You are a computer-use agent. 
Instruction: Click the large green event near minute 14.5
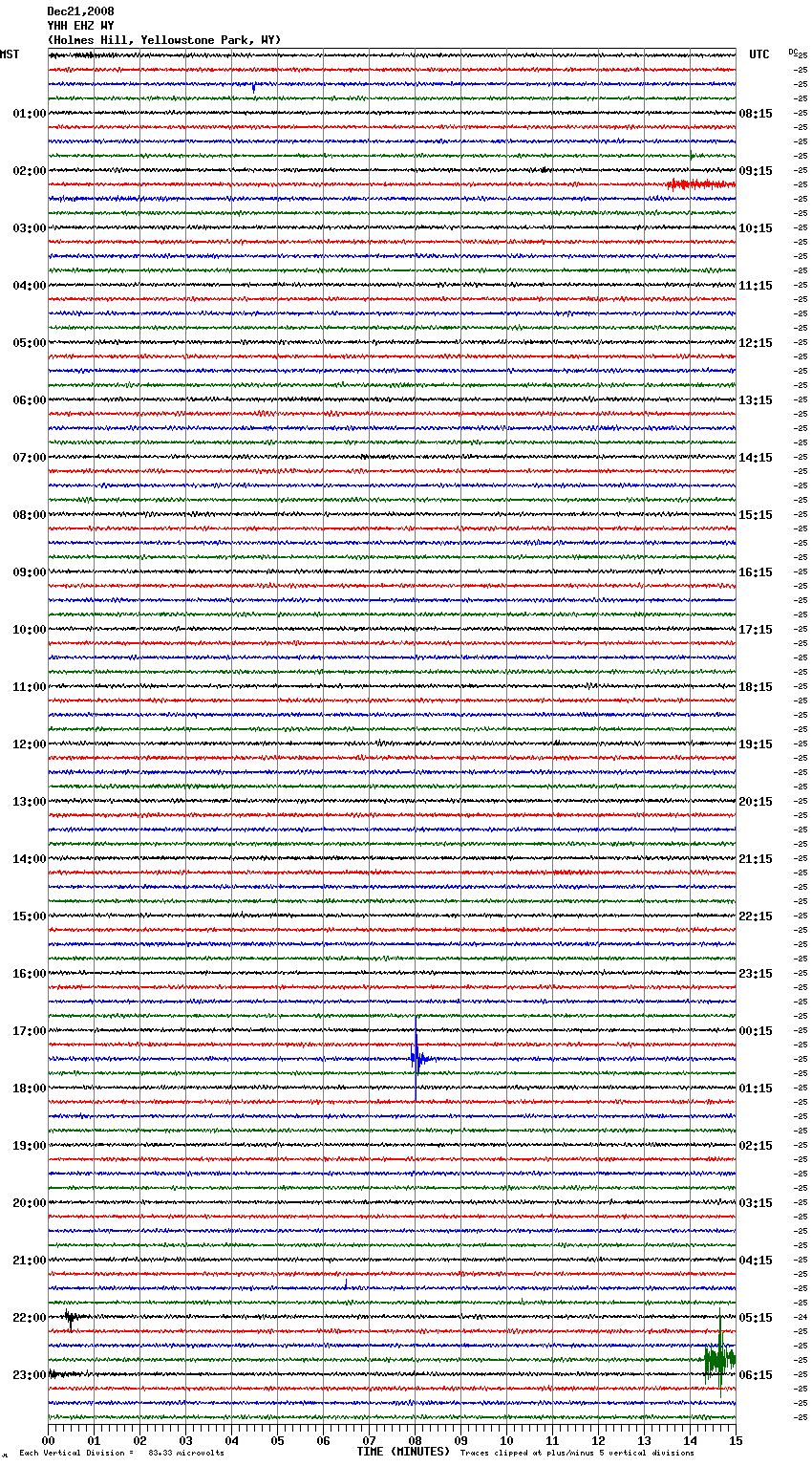[719, 1355]
